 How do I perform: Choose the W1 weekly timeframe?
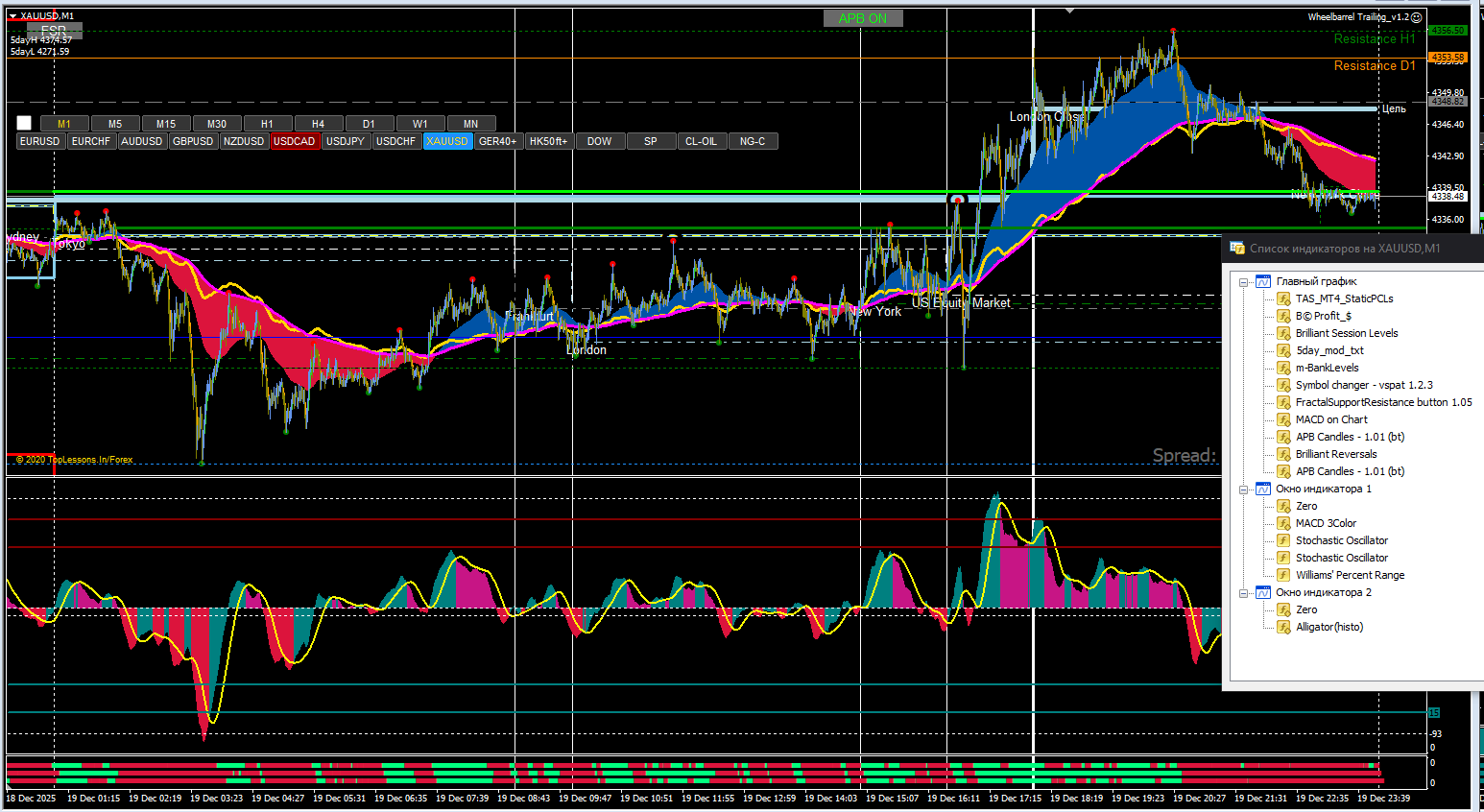[419, 124]
